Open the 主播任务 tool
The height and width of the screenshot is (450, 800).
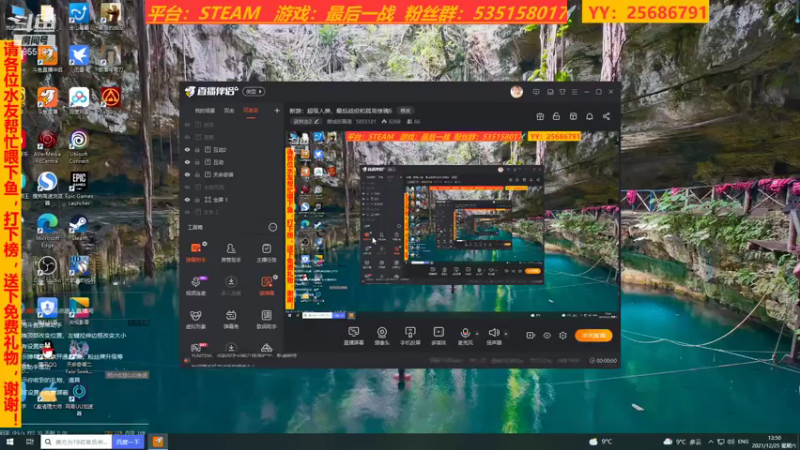[x=266, y=253]
